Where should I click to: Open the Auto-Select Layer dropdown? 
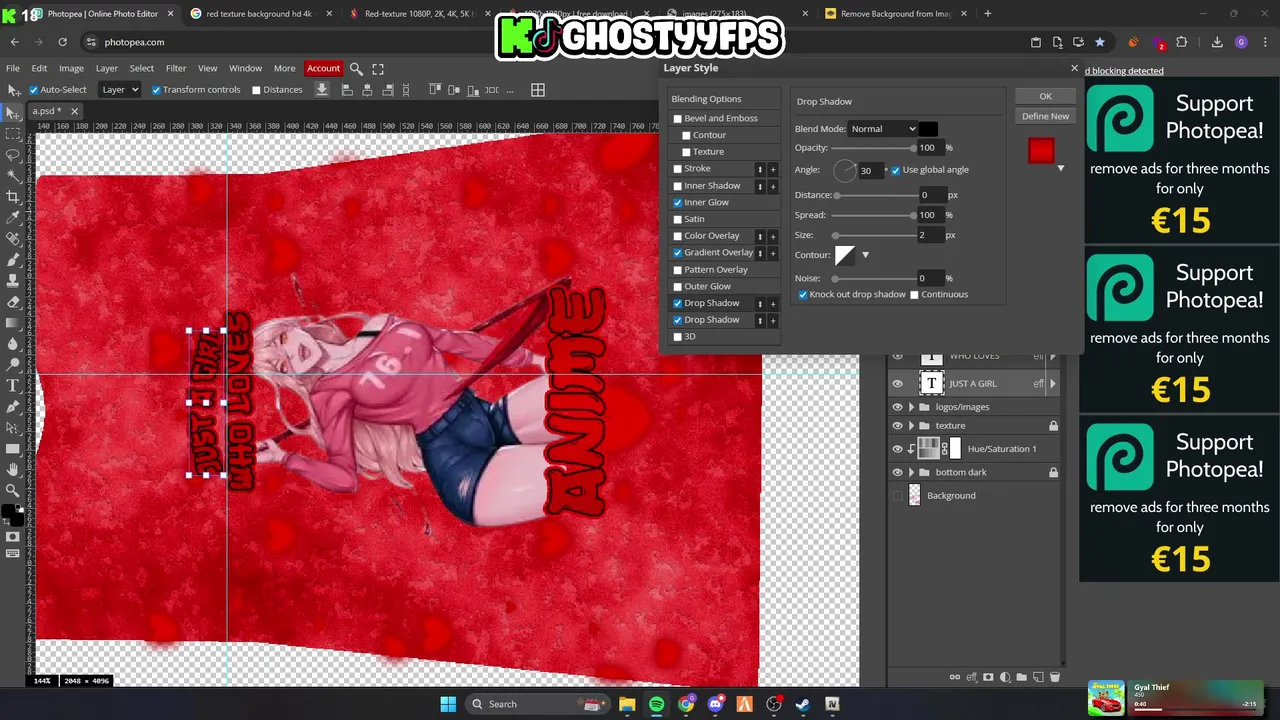(120, 90)
